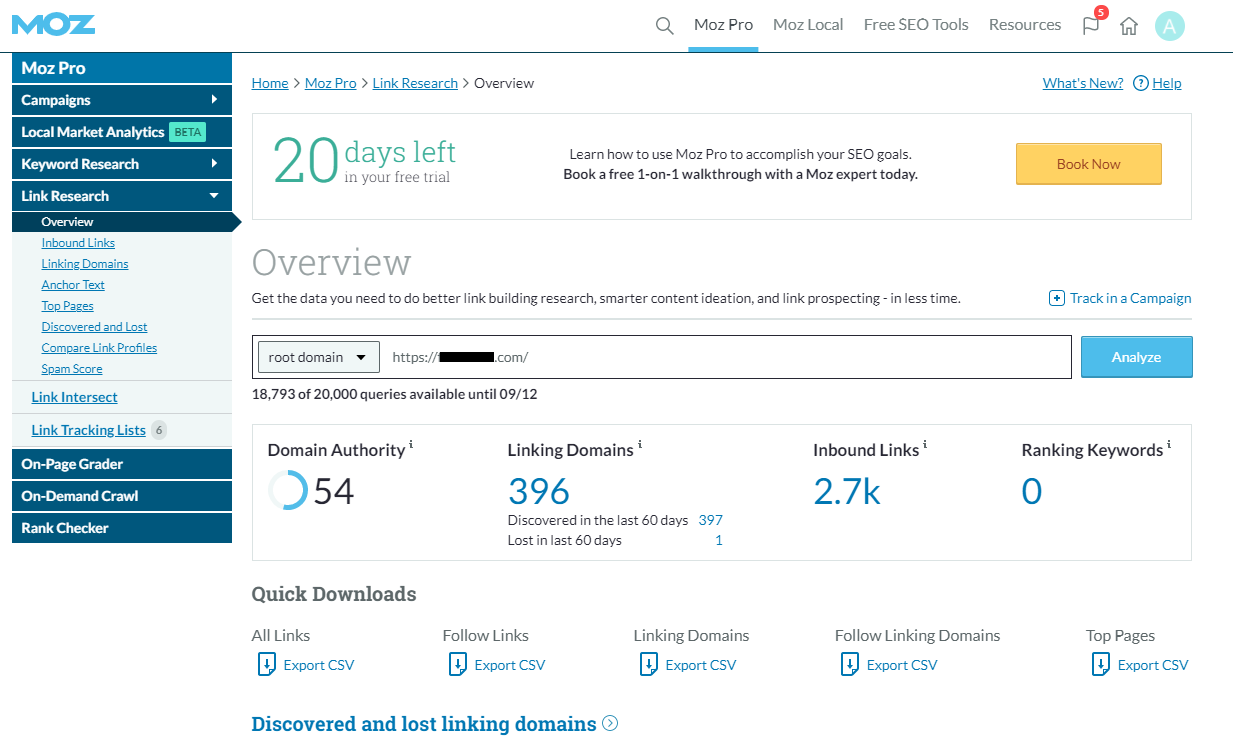This screenshot has width=1233, height=751.
Task: Click the Follow Links download icon
Action: point(458,664)
